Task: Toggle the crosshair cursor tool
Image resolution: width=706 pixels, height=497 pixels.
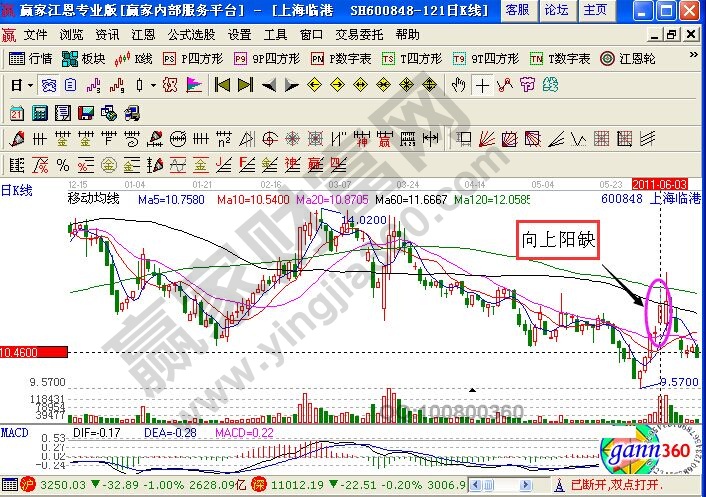Action: [x=483, y=85]
